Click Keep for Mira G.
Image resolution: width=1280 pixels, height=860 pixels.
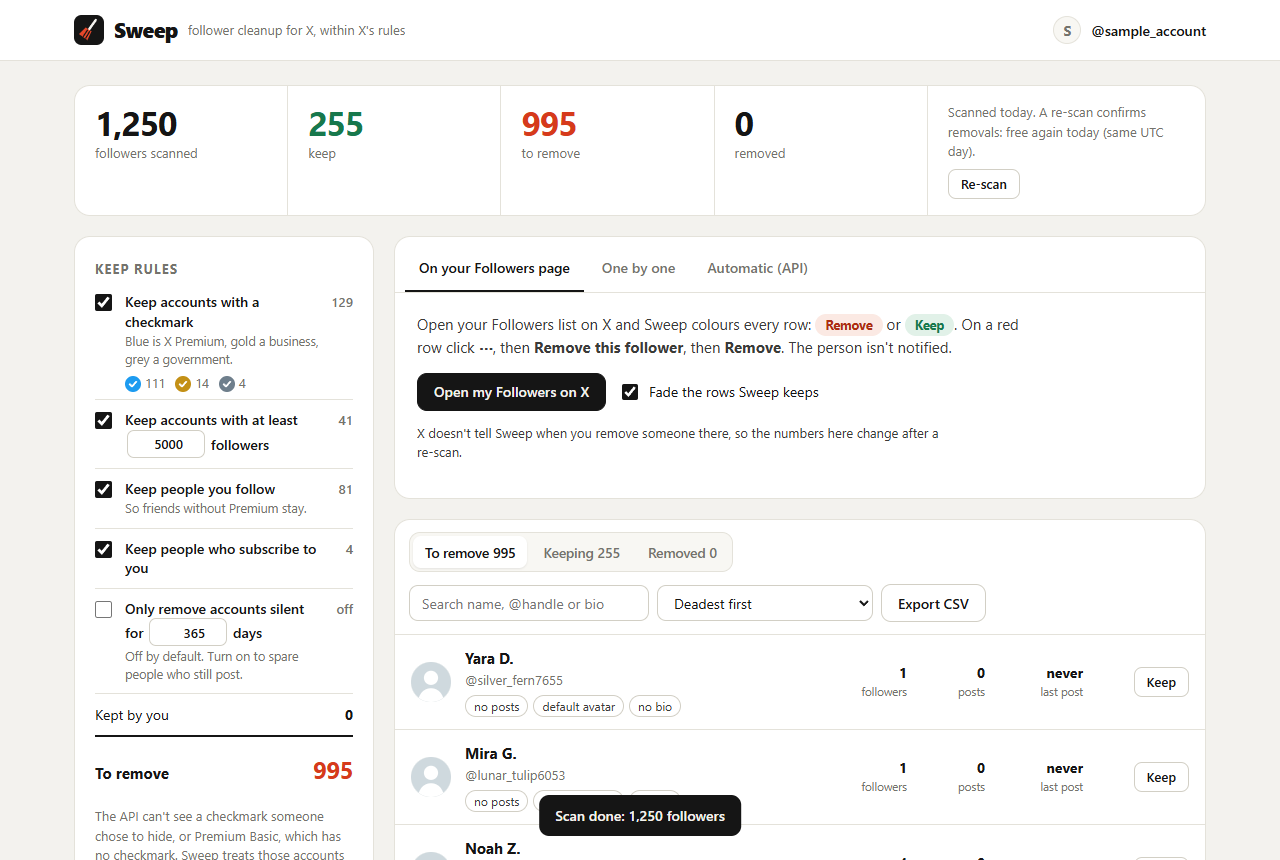[x=1161, y=777]
